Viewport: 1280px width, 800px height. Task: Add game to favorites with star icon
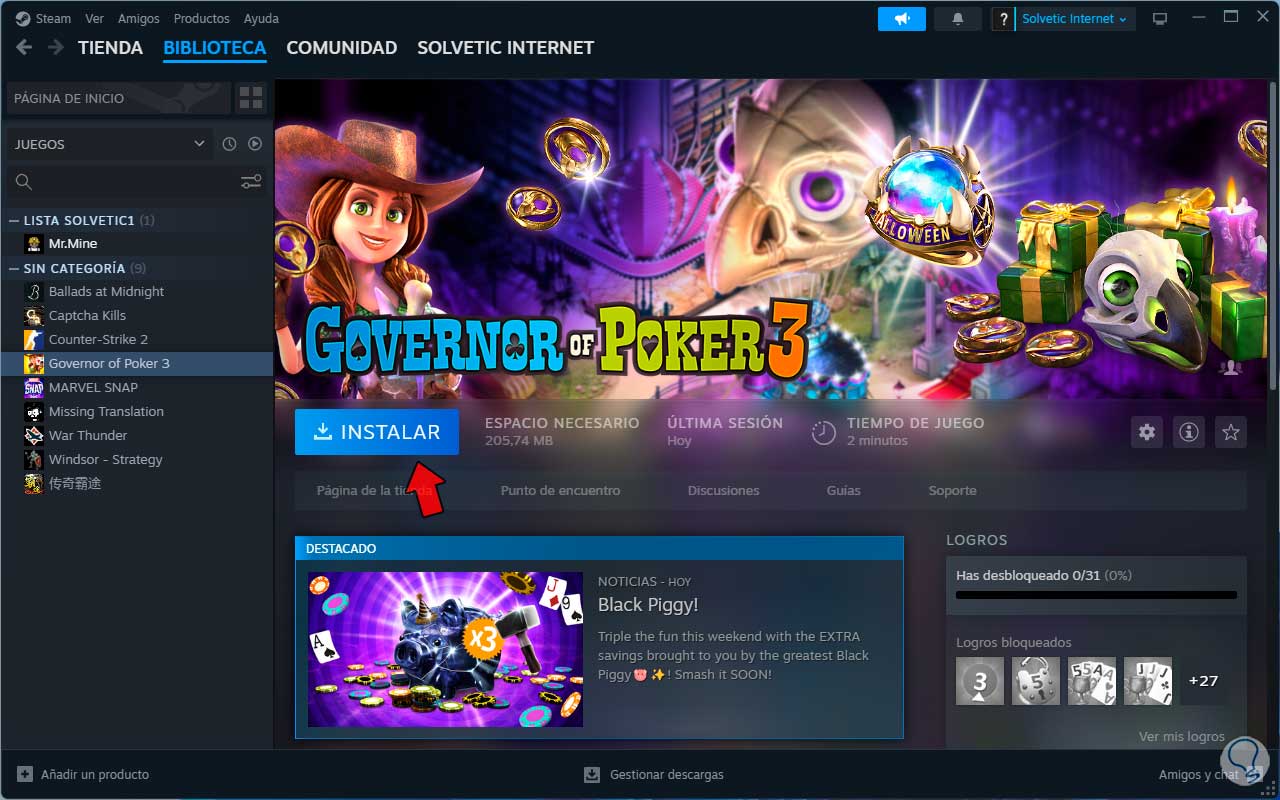(x=1231, y=432)
